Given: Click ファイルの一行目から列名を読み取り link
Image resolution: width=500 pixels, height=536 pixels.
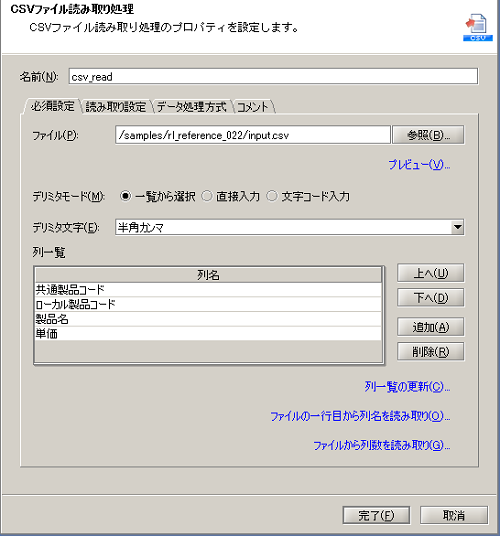Looking at the screenshot, I should click(360, 416).
